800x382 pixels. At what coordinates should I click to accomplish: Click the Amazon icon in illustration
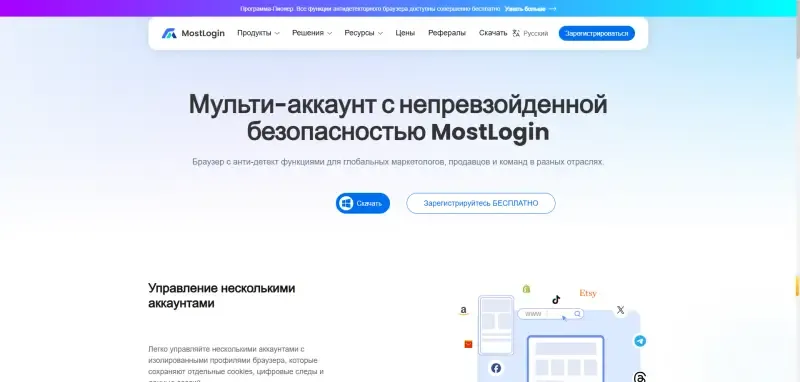click(x=463, y=310)
